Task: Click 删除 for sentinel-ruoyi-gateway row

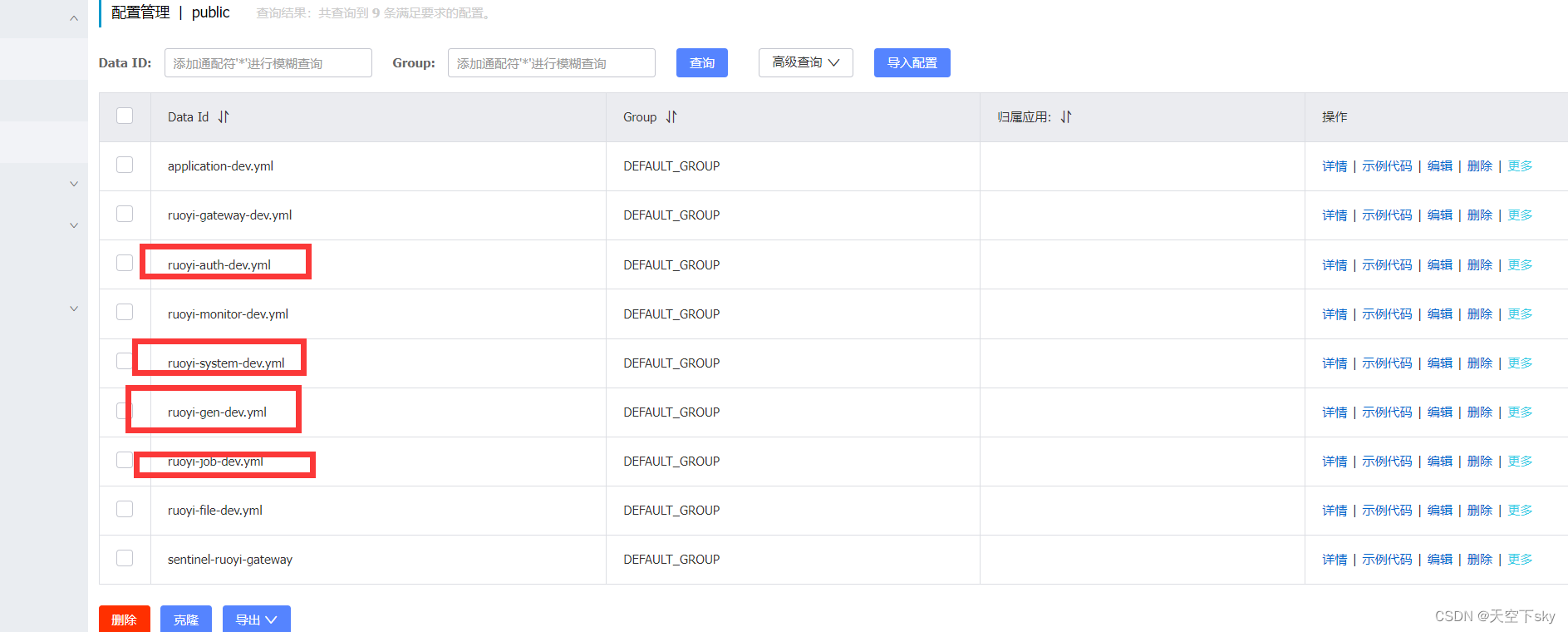Action: pyautogui.click(x=1480, y=560)
